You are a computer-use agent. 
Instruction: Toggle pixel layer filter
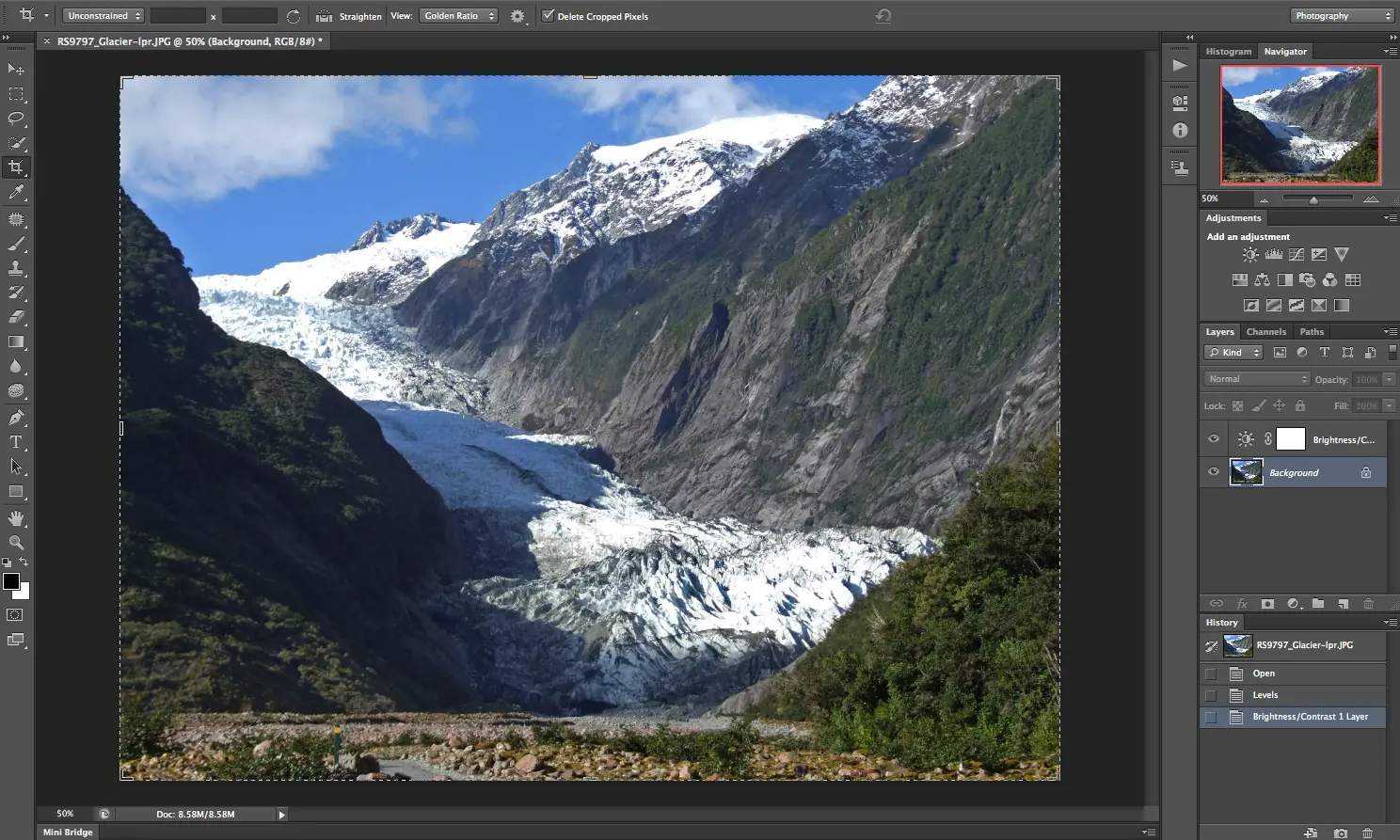pos(1280,353)
